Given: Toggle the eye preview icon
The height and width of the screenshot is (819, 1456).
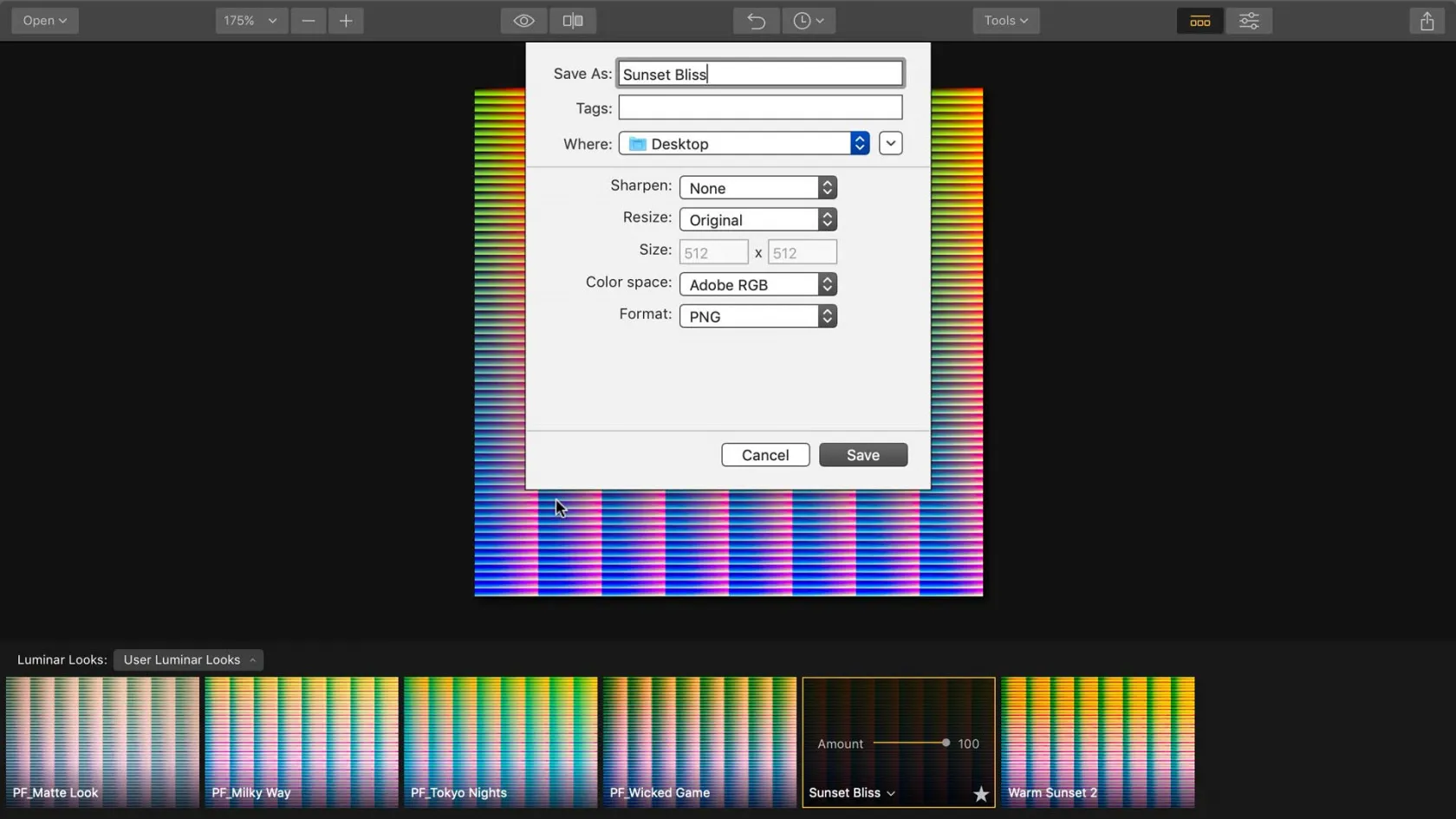Looking at the screenshot, I should click(x=523, y=21).
